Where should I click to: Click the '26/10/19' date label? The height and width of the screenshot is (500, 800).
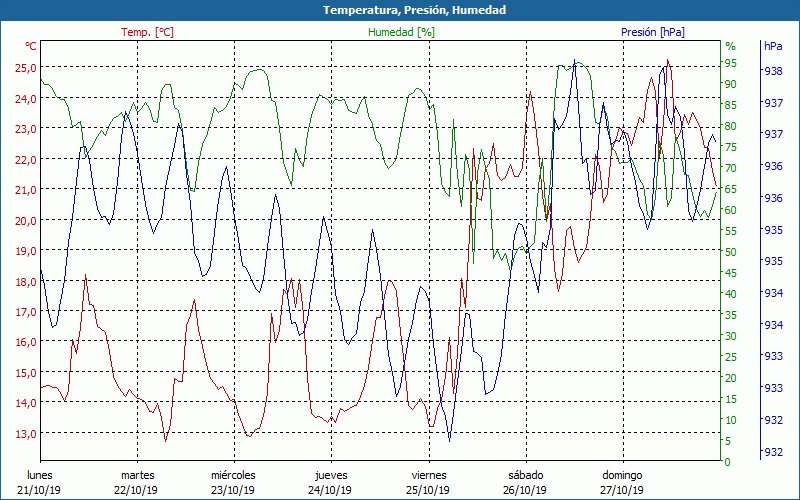click(x=524, y=490)
